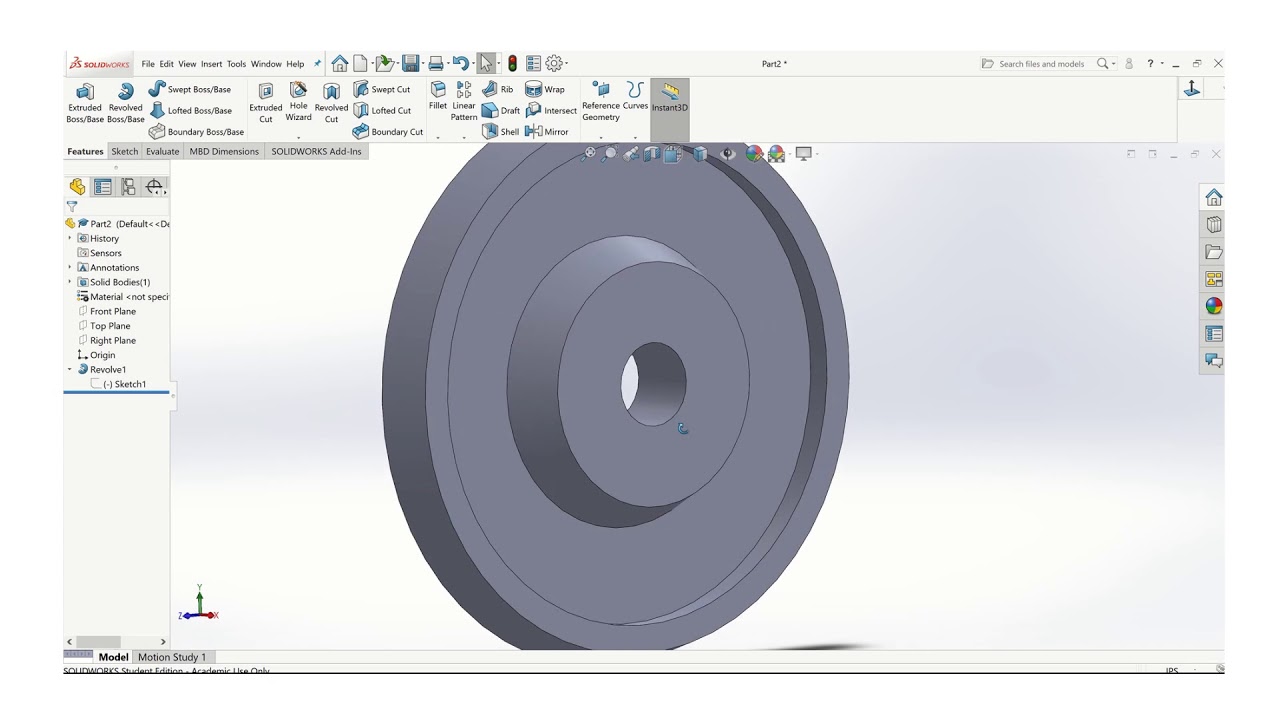Choose Swept Boss/Base feature
The width and height of the screenshot is (1280, 720).
(x=190, y=89)
